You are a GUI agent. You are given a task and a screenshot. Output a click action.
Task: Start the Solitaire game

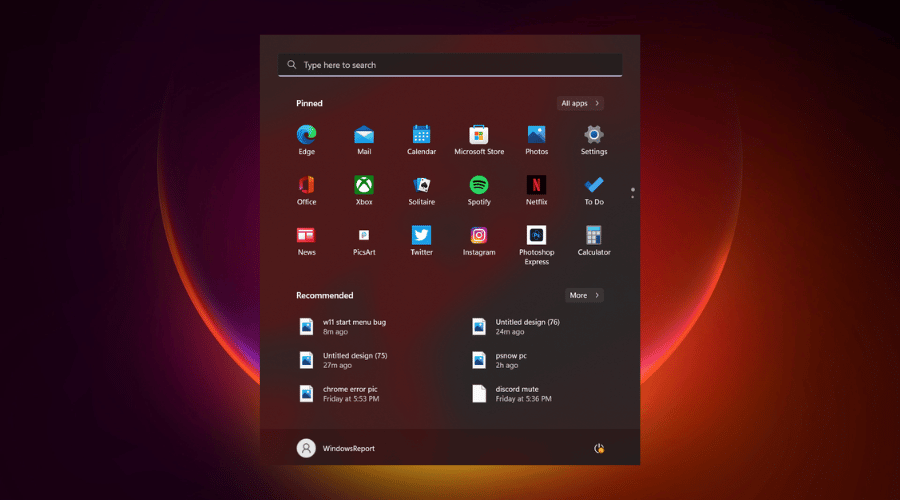pos(421,190)
